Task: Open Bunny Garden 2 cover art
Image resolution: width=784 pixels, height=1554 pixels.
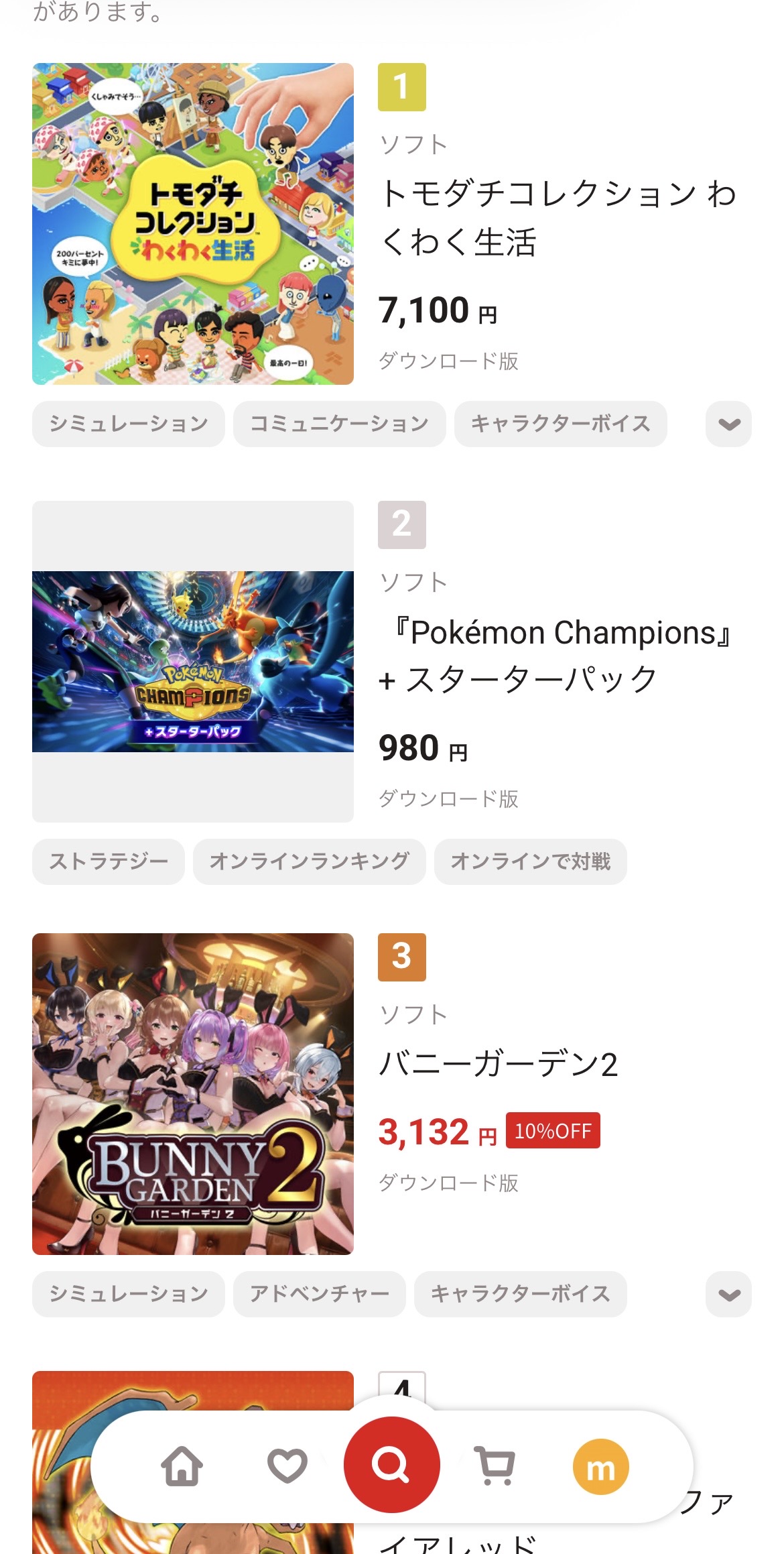Action: click(193, 1094)
